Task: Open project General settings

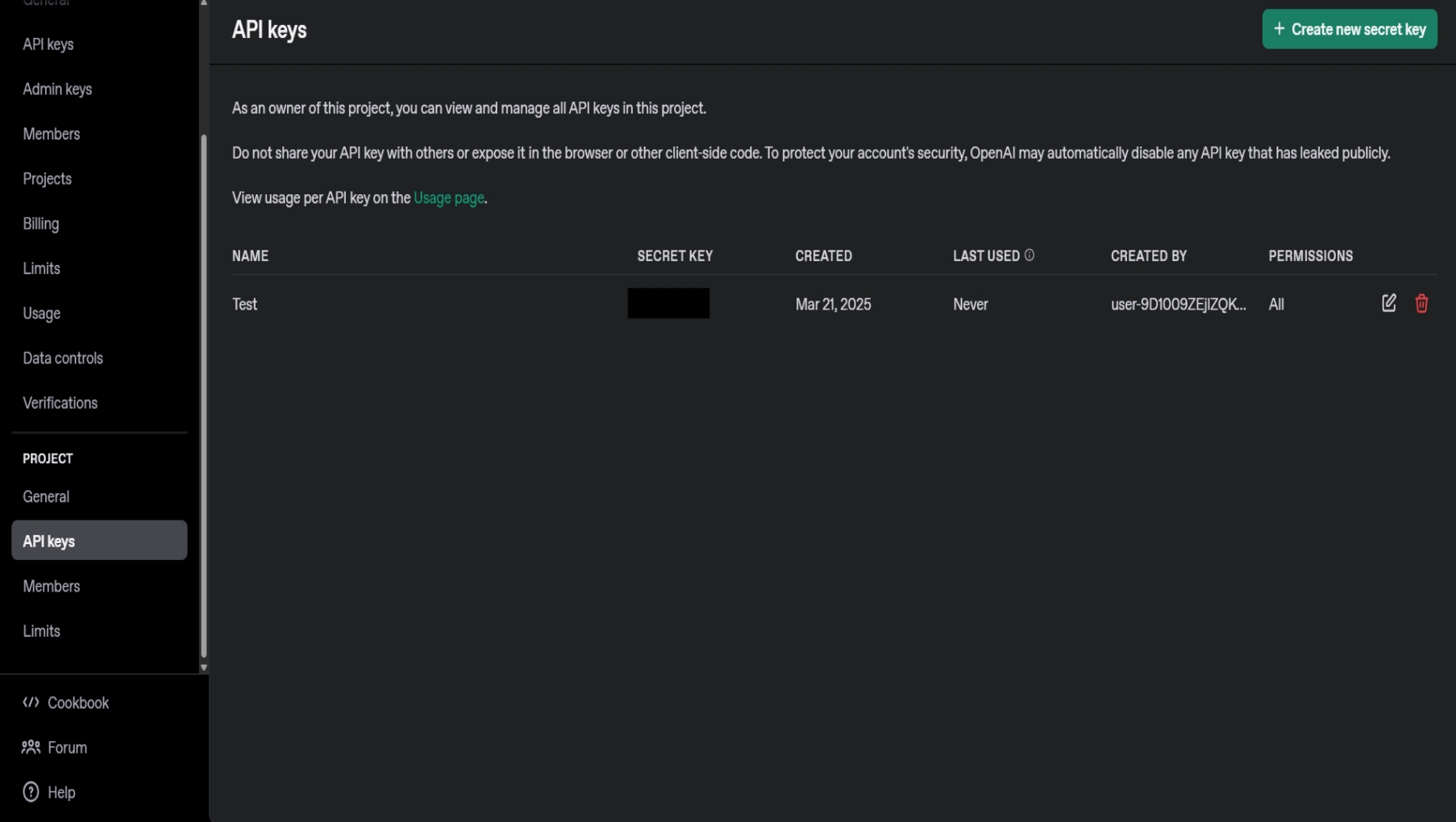Action: (46, 496)
